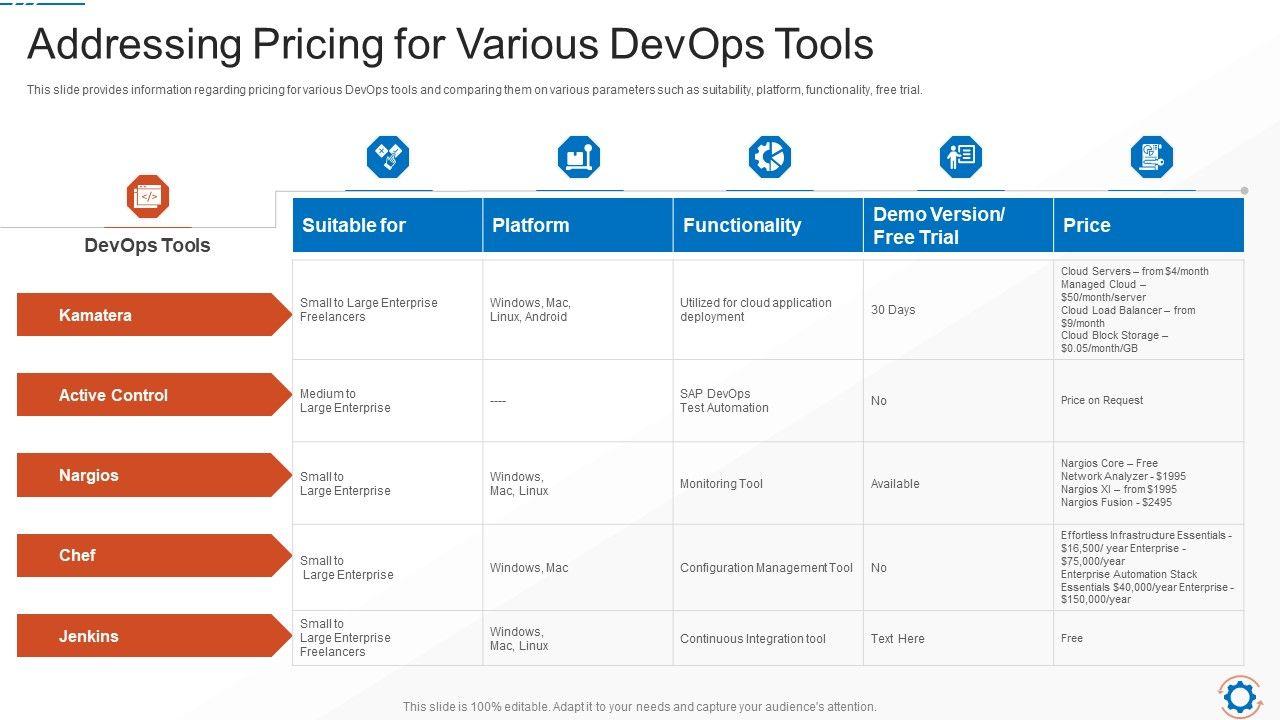
Task: Click the platform trolley icon above Platform
Action: tap(579, 157)
